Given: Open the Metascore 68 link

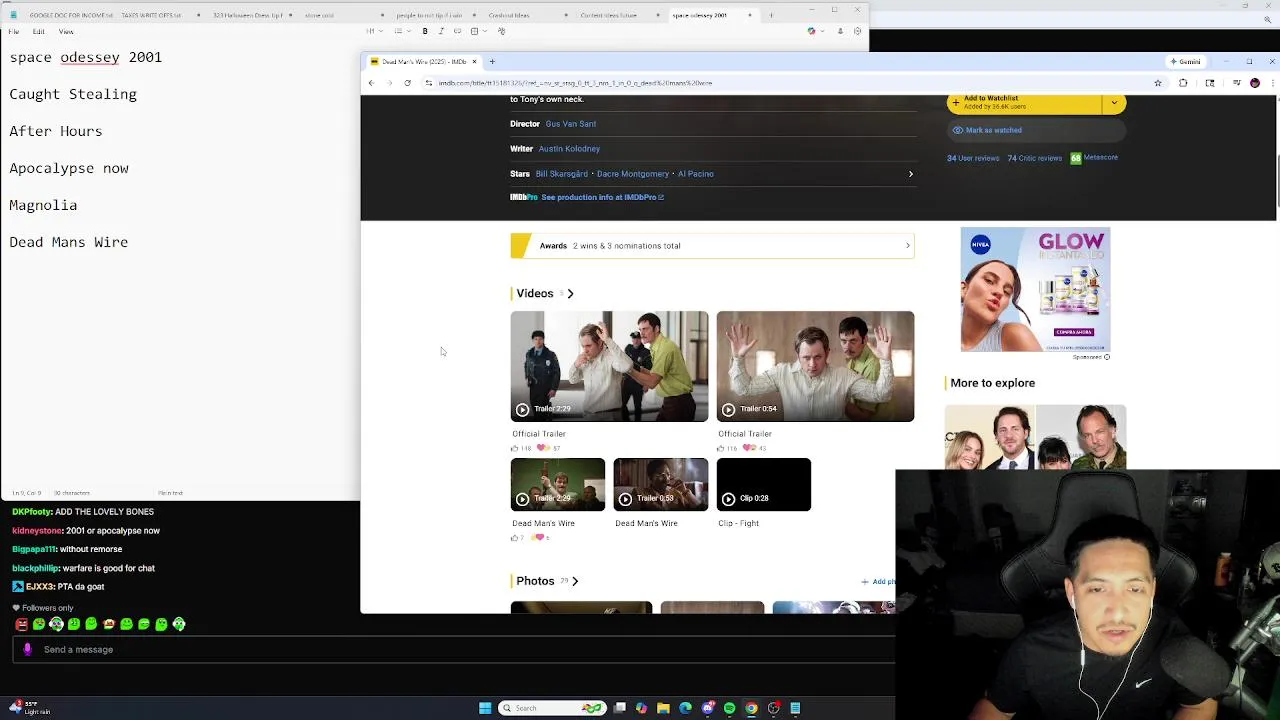Looking at the screenshot, I should [1094, 158].
